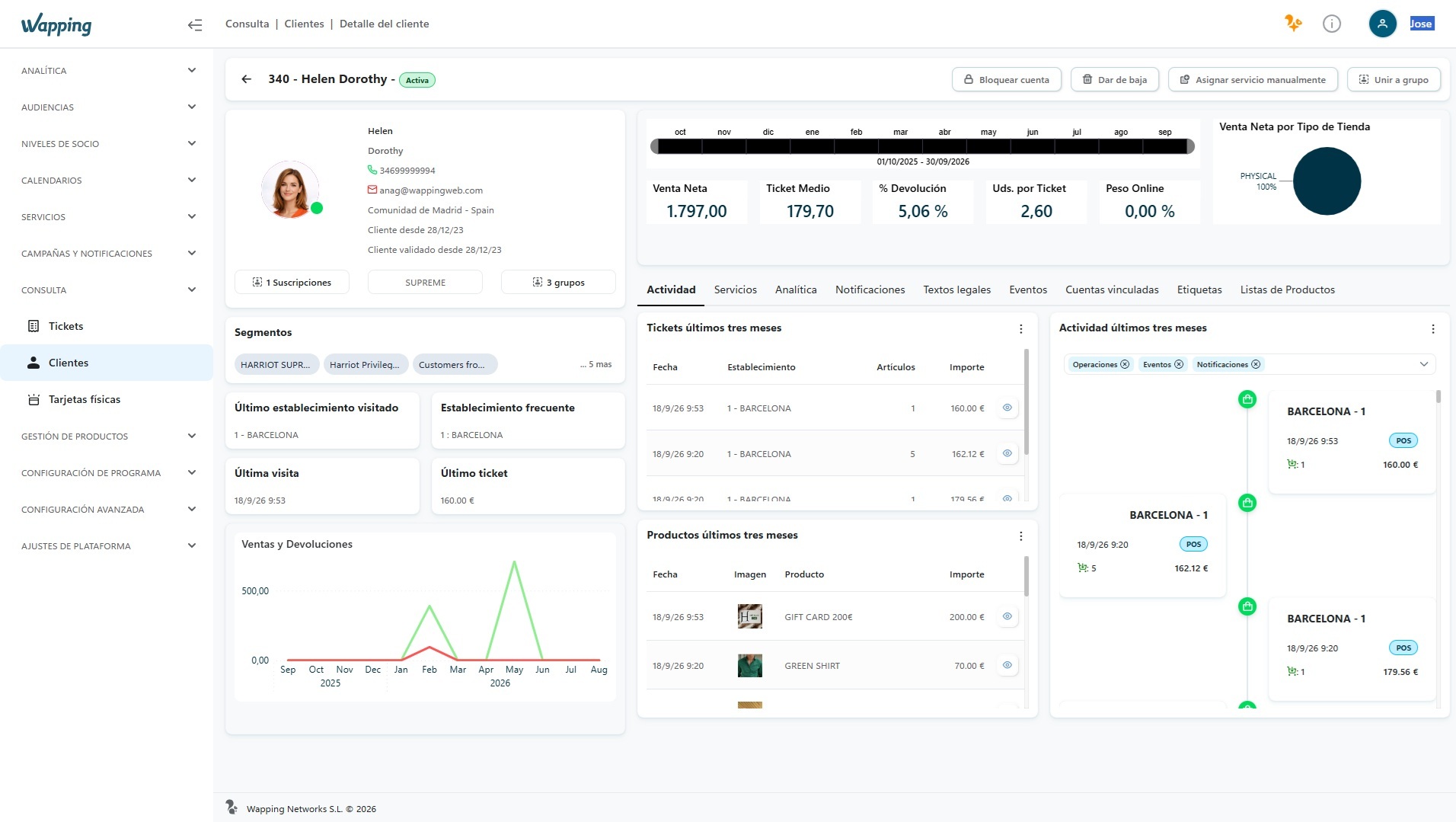
Task: Open the Cuentas vinculadas tab
Action: pyautogui.click(x=1112, y=290)
